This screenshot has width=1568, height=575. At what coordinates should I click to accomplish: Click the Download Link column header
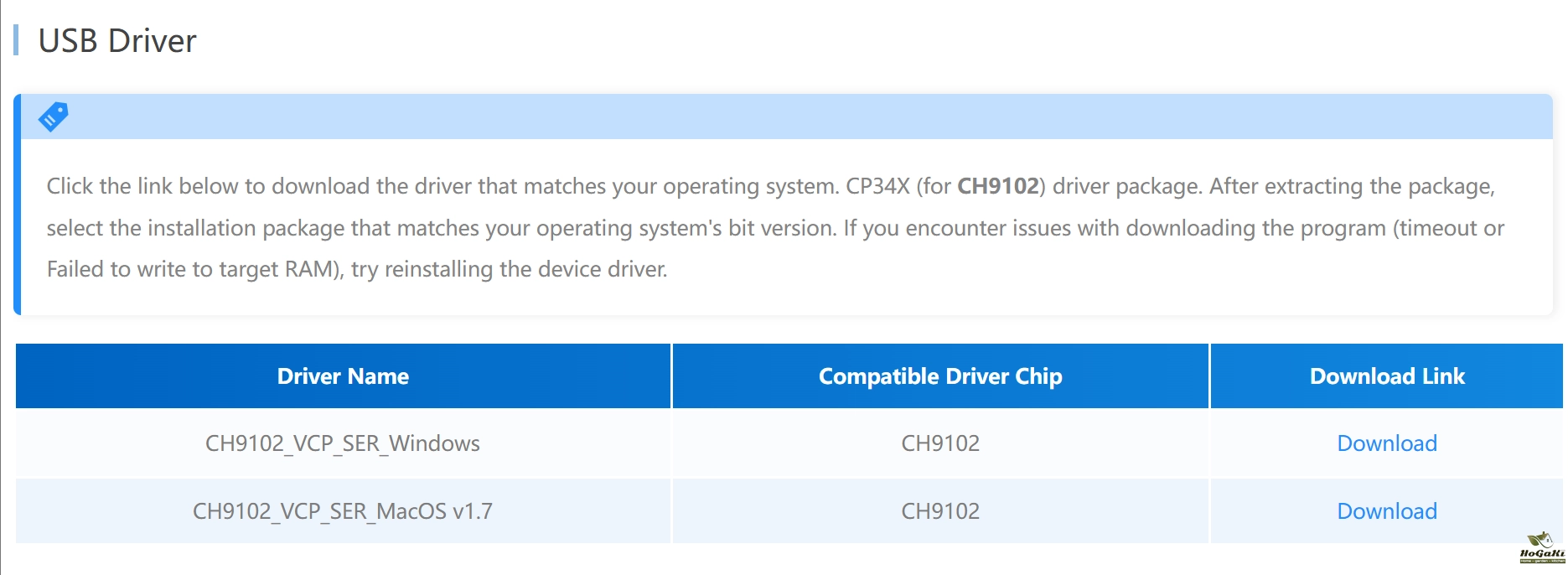tap(1386, 376)
